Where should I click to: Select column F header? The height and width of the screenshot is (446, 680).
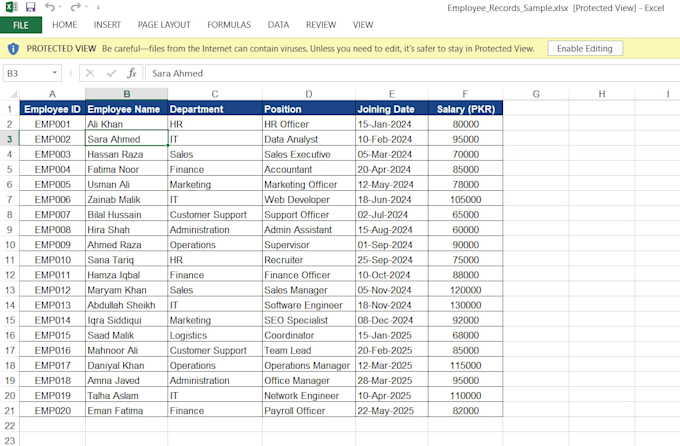465,94
